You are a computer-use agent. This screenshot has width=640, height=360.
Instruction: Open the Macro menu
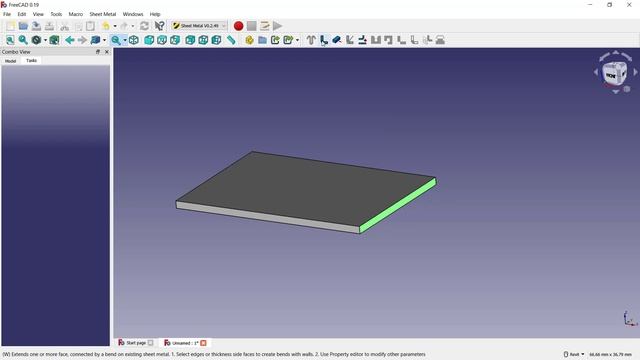[x=76, y=14]
